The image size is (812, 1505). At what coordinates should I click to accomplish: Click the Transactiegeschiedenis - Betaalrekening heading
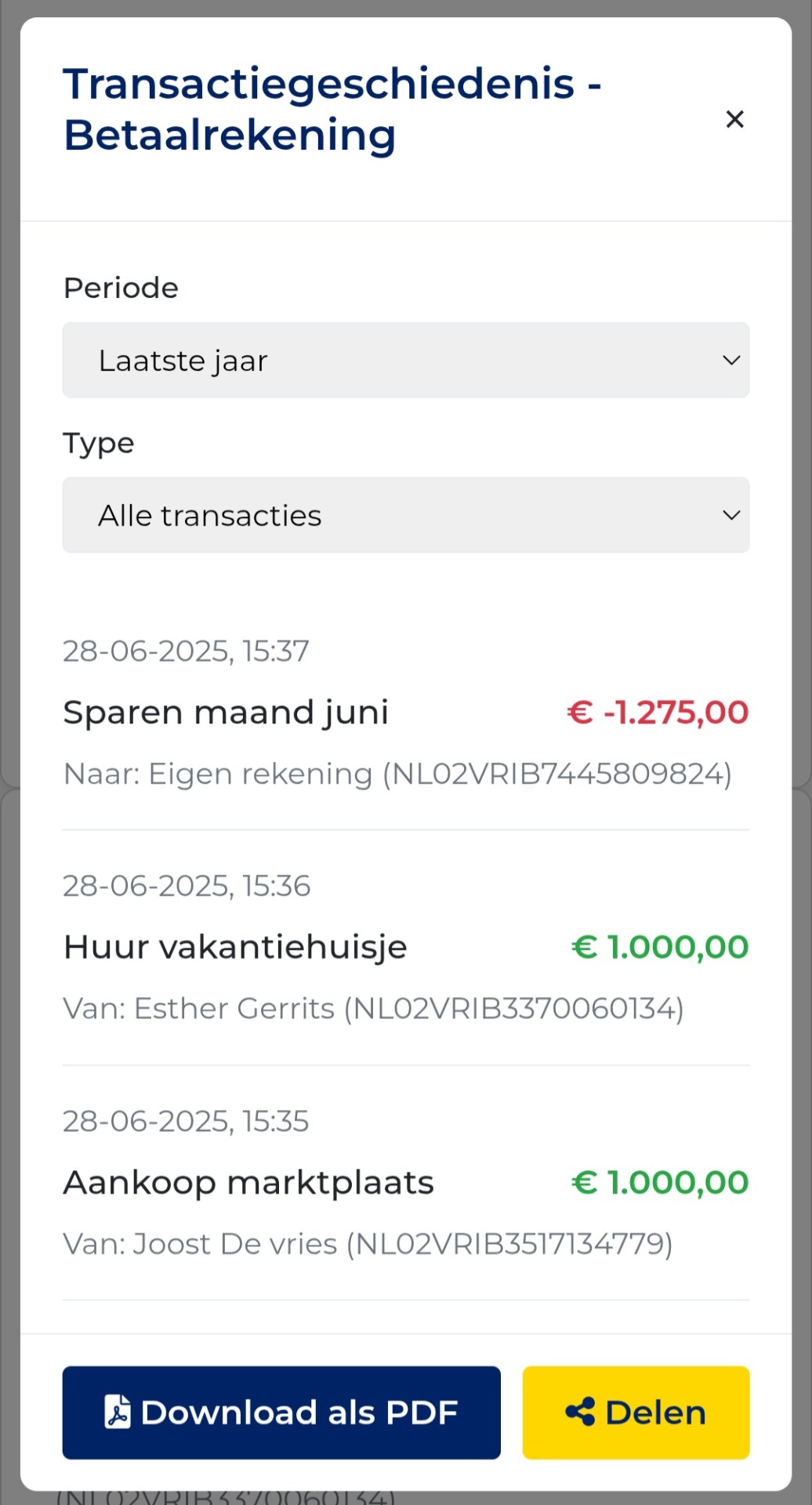[x=332, y=109]
